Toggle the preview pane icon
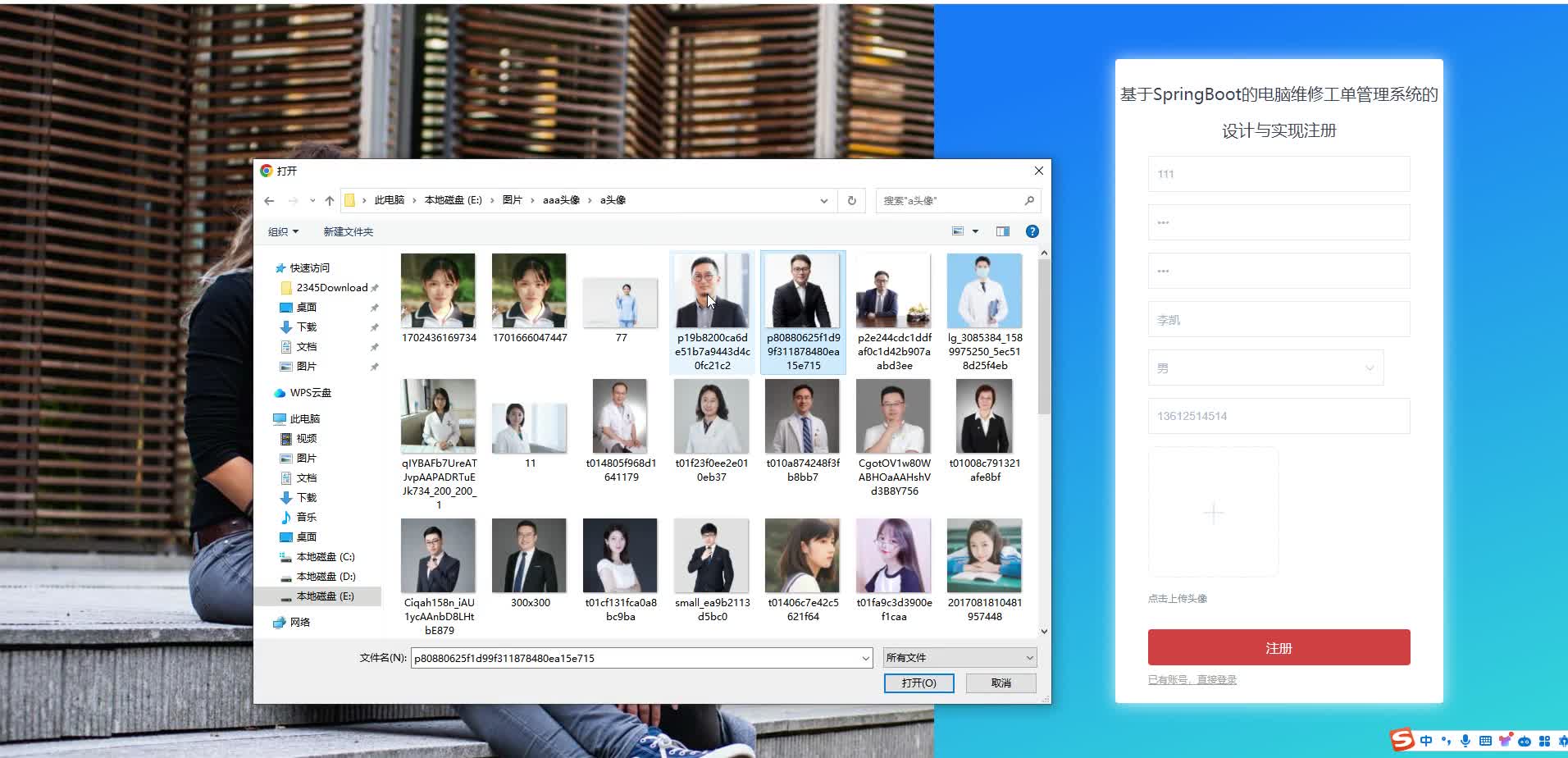Viewport: 1568px width, 758px height. click(1002, 231)
